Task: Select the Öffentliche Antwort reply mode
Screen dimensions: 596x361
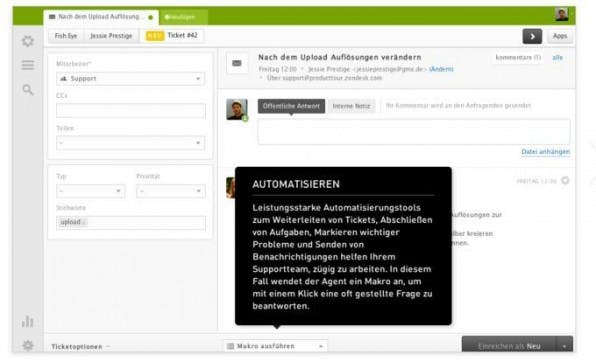Action: pos(291,106)
